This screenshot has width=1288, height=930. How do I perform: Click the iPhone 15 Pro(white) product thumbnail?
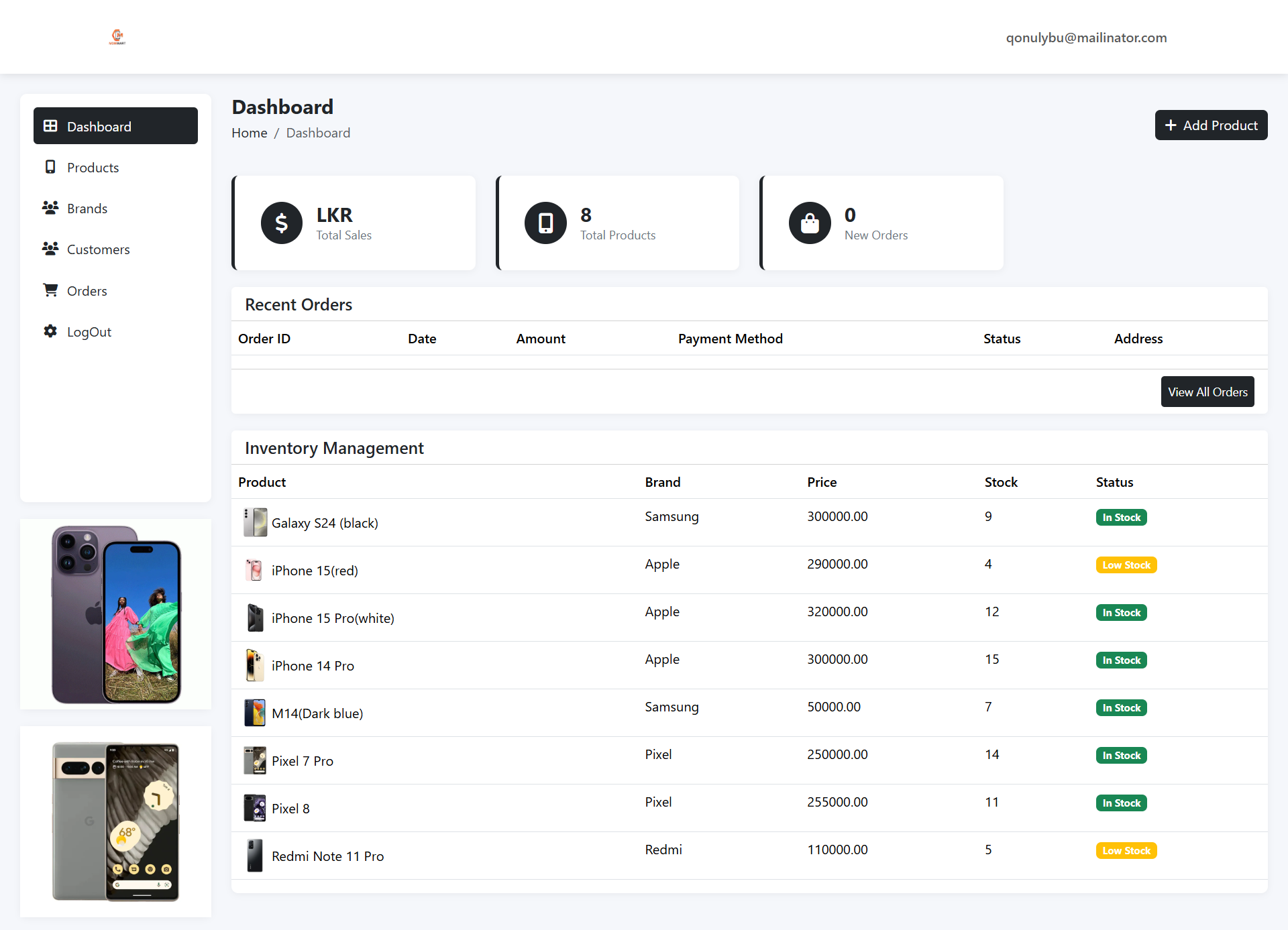pyautogui.click(x=255, y=618)
